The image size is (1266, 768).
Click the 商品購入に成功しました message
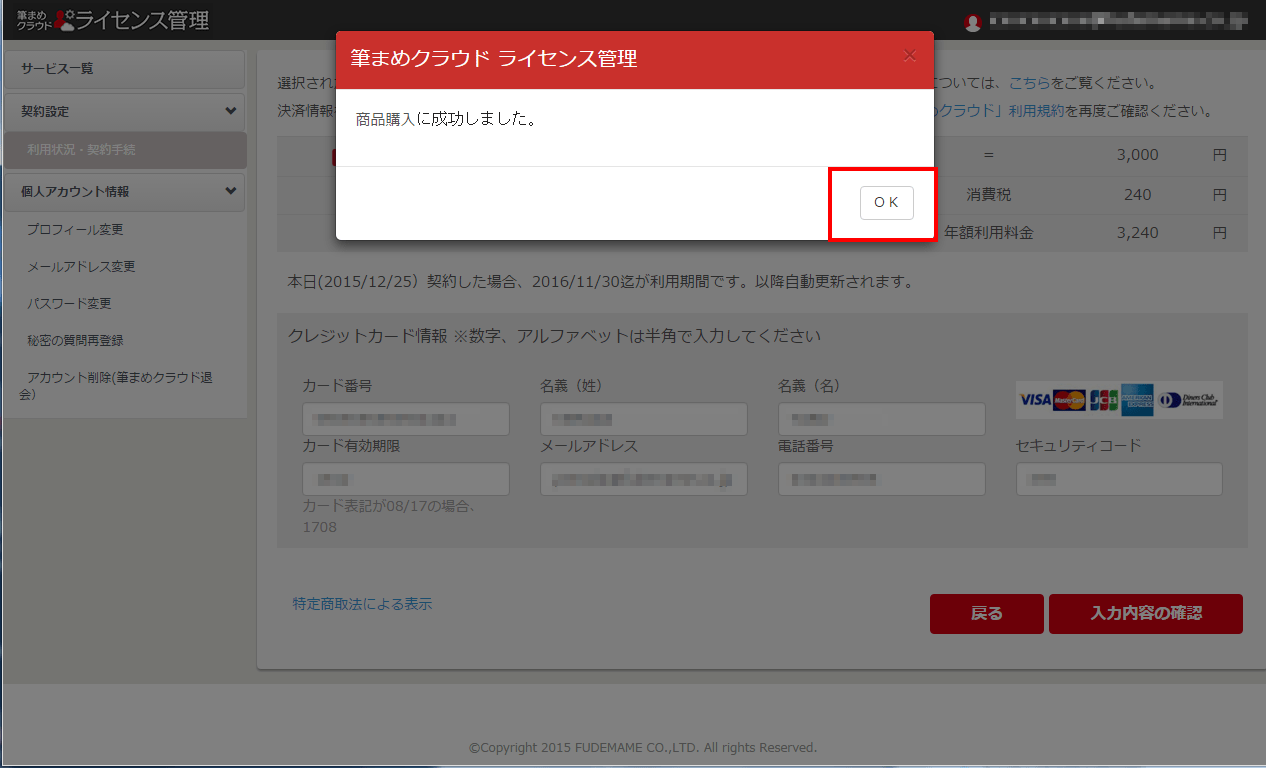pyautogui.click(x=446, y=119)
